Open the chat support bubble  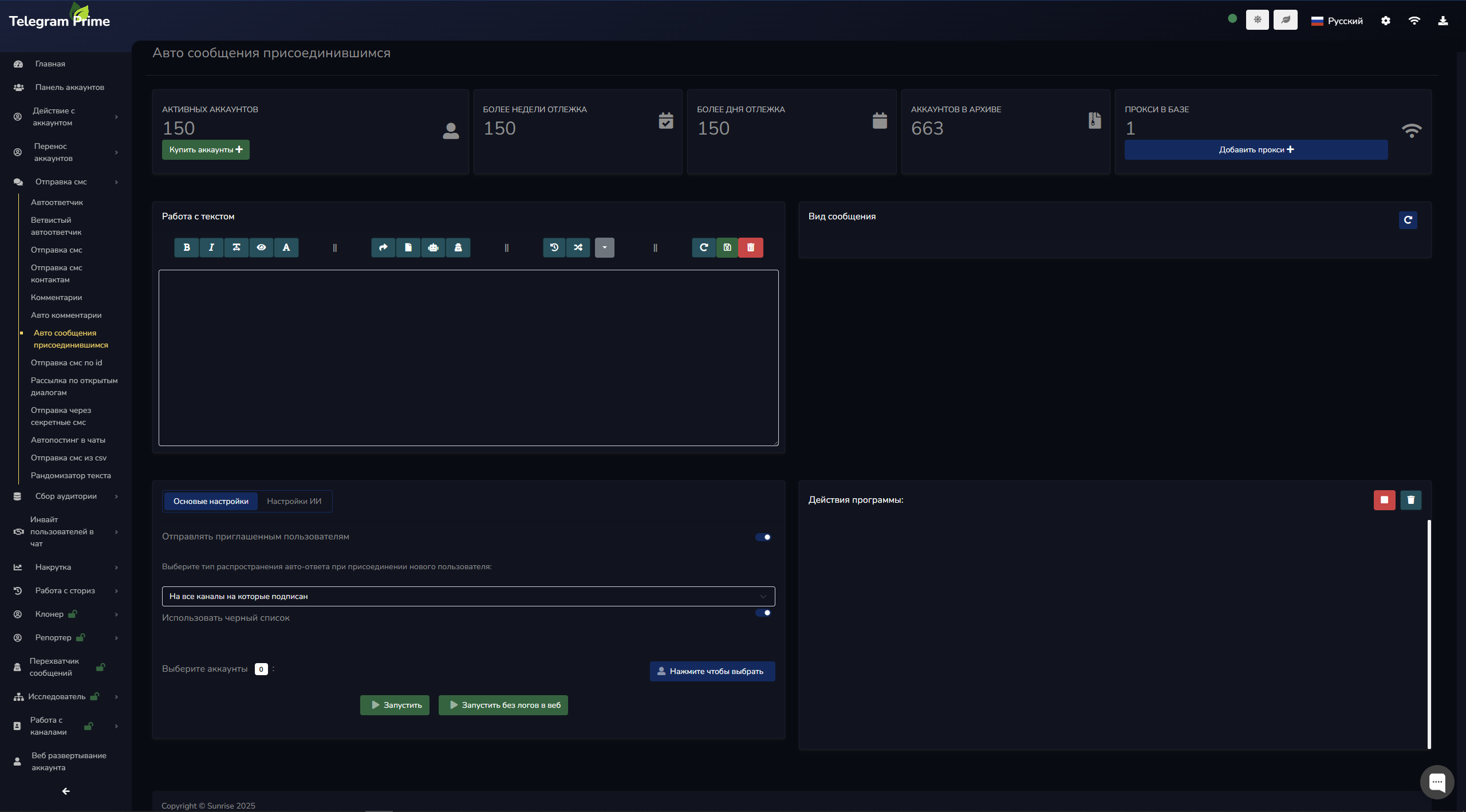(1437, 782)
